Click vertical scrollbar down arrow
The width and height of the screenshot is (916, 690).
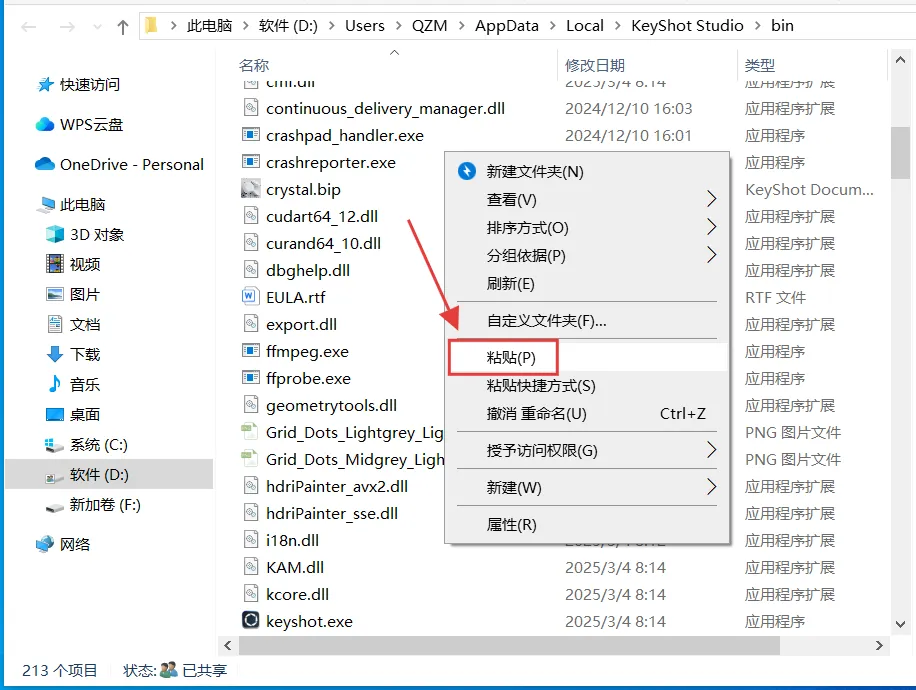pyautogui.click(x=900, y=624)
